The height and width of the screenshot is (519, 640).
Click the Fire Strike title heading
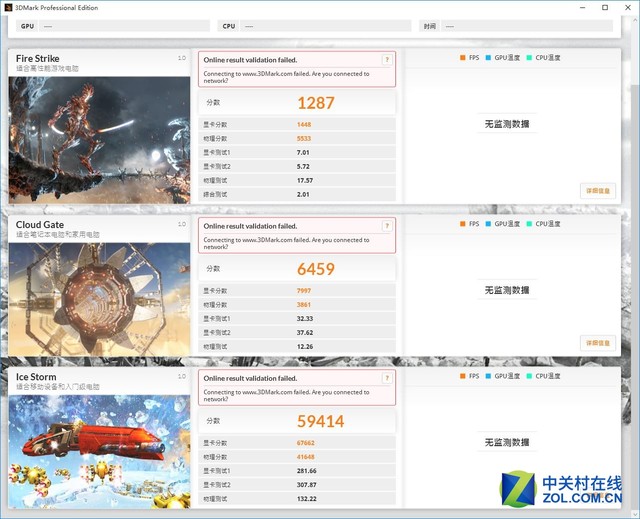pos(38,58)
